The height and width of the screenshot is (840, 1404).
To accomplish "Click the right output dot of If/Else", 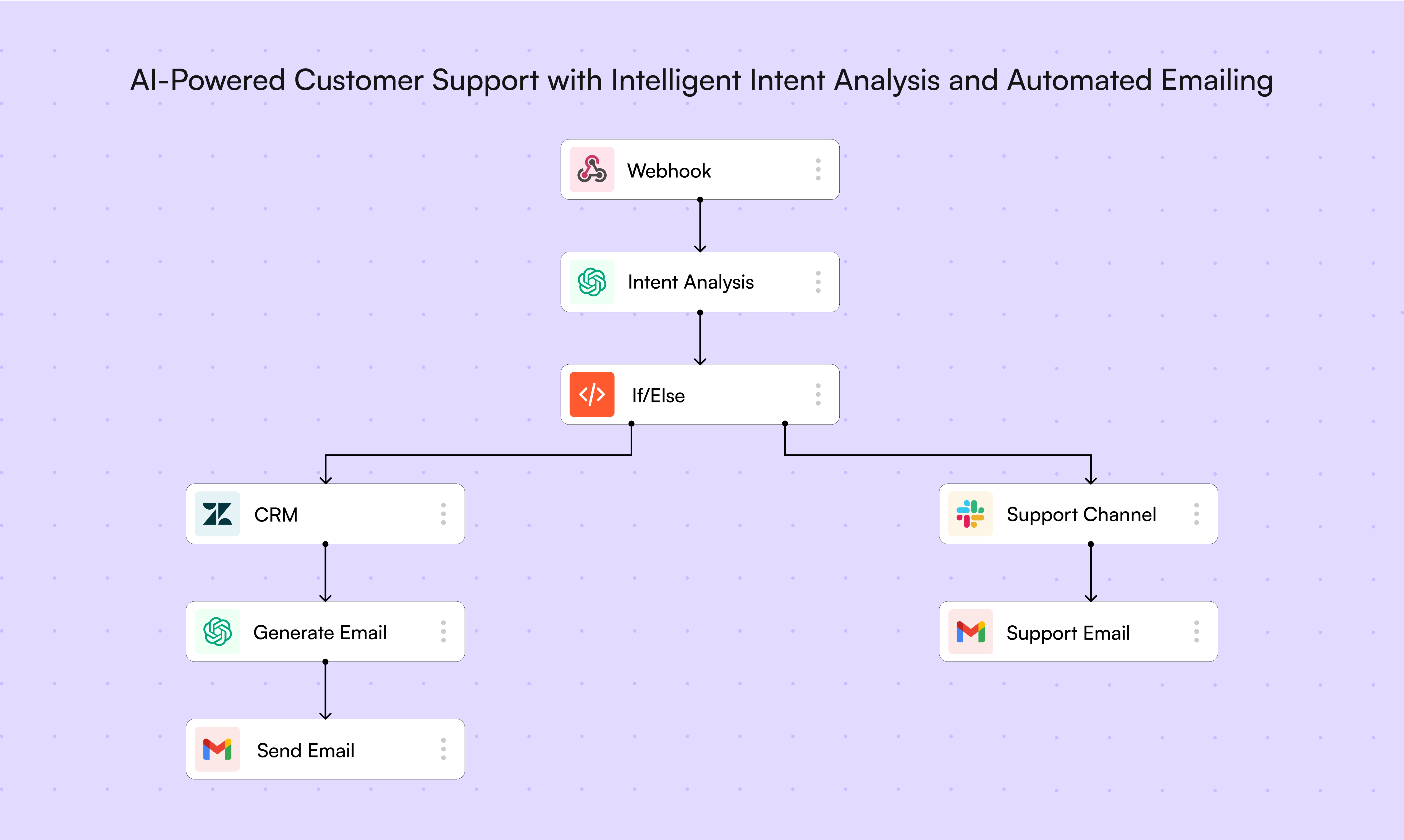I will [x=785, y=423].
